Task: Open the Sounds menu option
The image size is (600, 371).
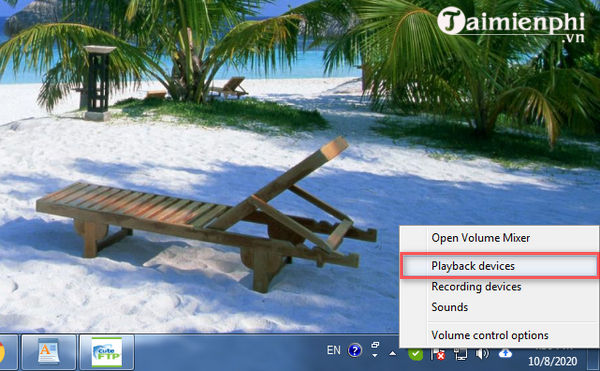Action: [499, 307]
